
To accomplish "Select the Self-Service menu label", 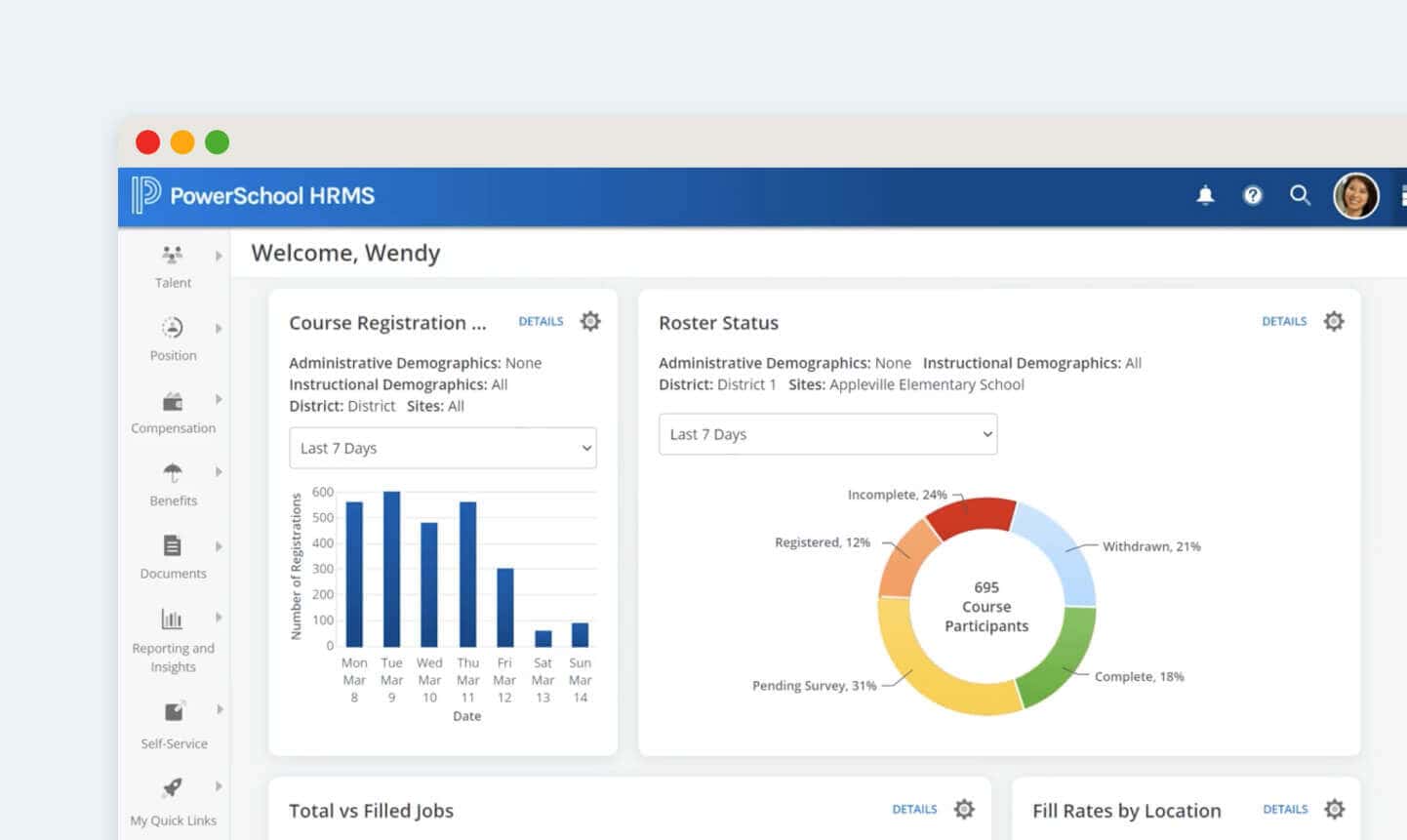I will coord(174,743).
